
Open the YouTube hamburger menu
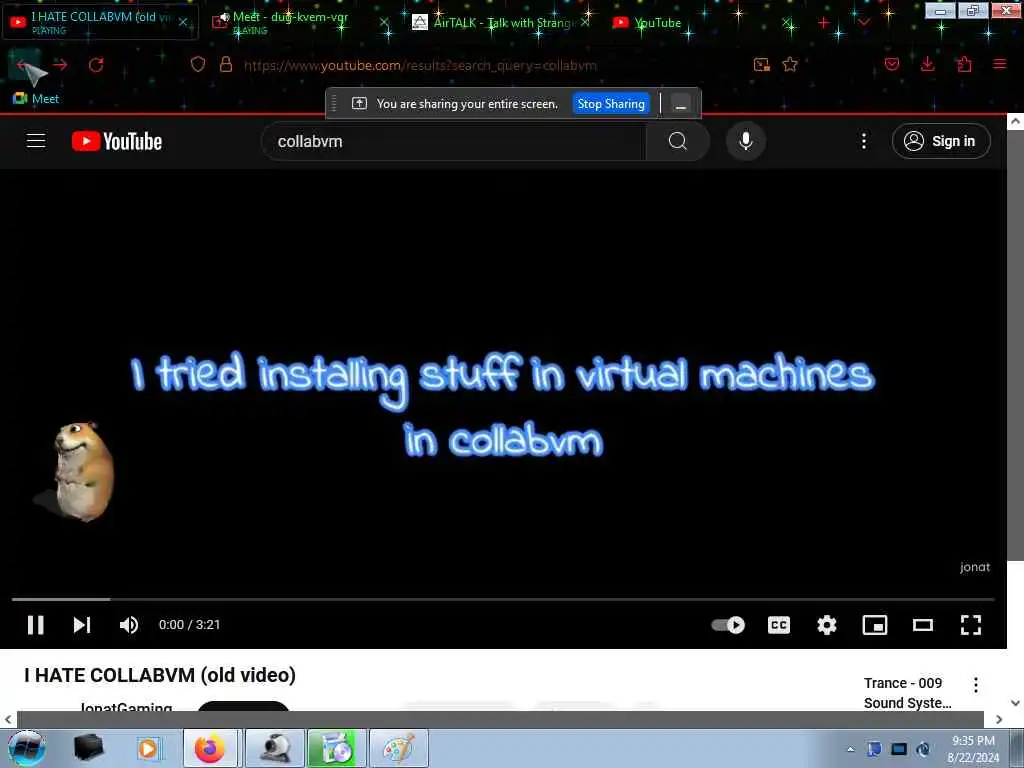[x=36, y=141]
